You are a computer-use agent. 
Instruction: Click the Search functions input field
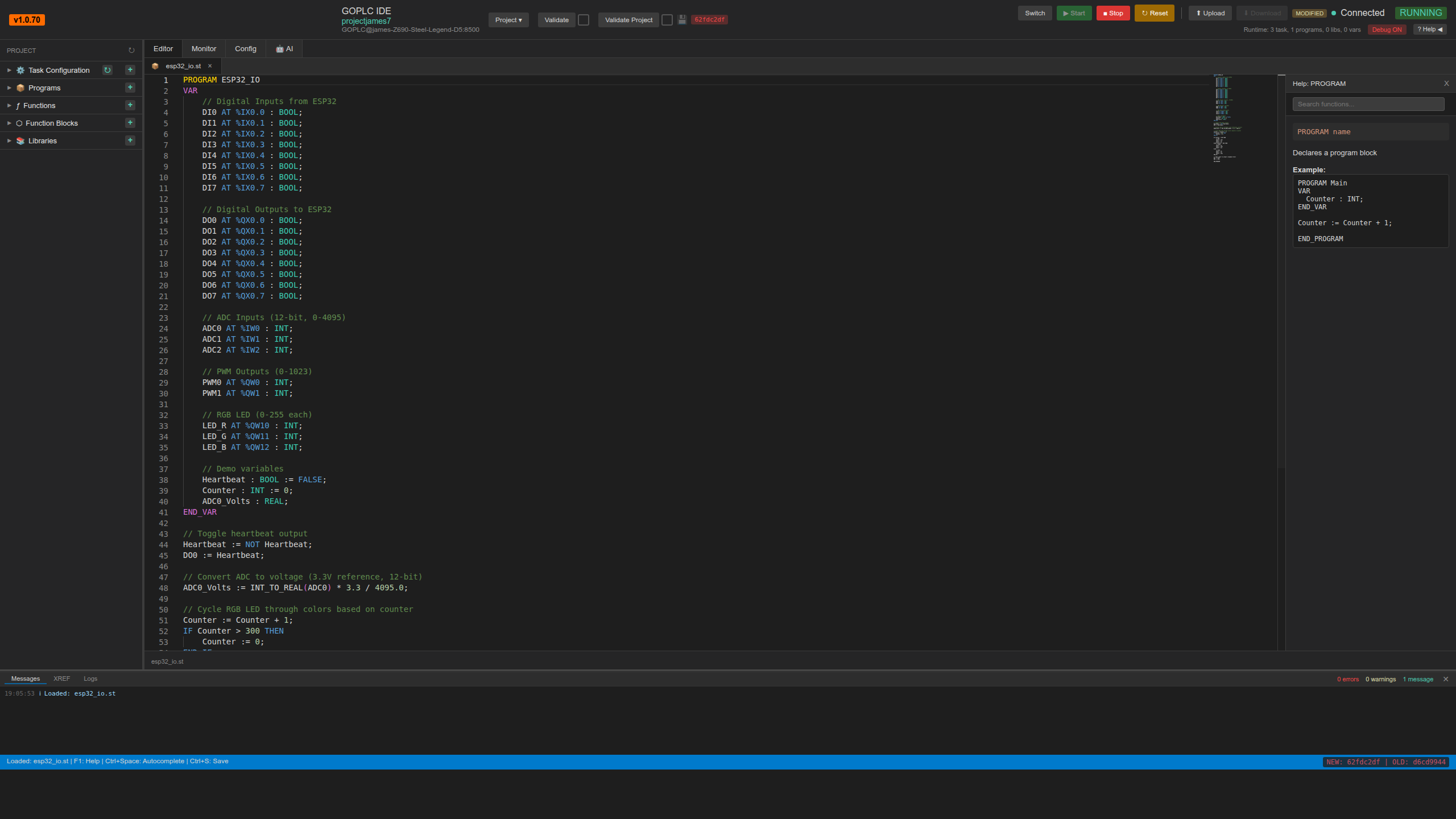click(1368, 104)
